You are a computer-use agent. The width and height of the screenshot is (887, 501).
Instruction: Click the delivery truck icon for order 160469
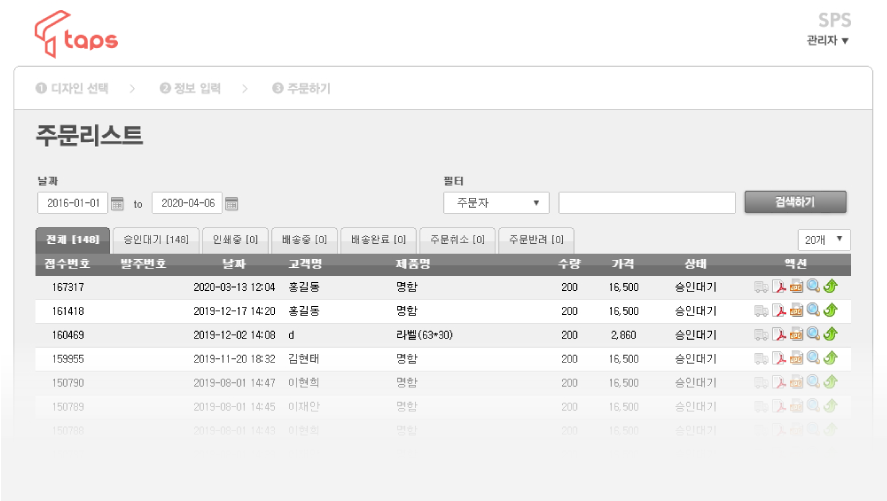761,335
